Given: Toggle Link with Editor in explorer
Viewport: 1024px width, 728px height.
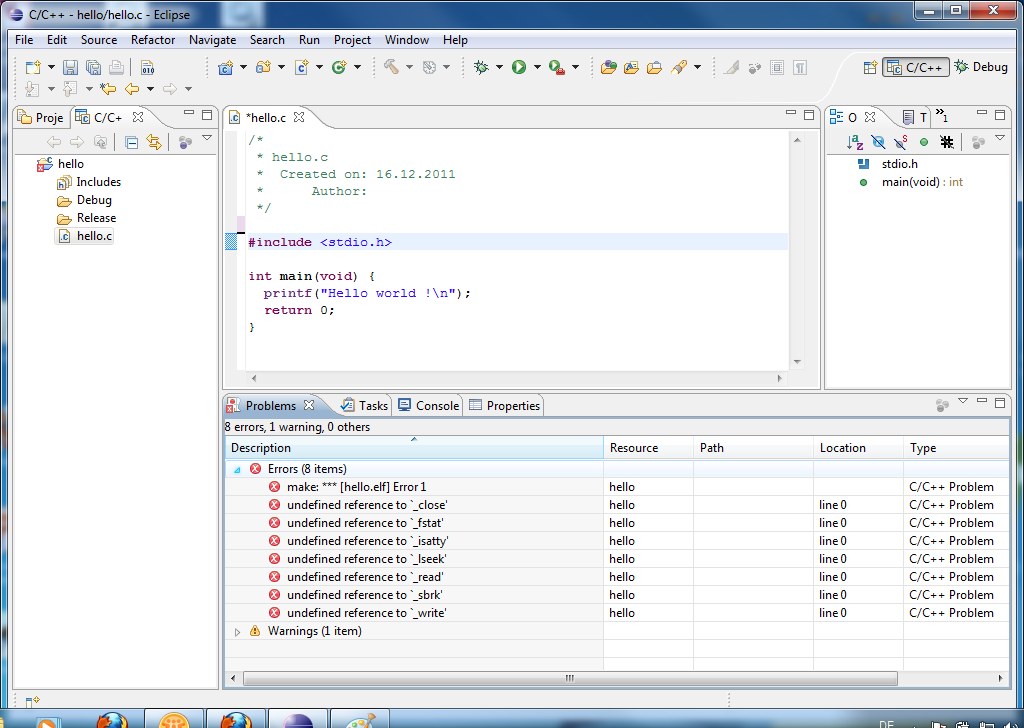Looking at the screenshot, I should pos(154,143).
